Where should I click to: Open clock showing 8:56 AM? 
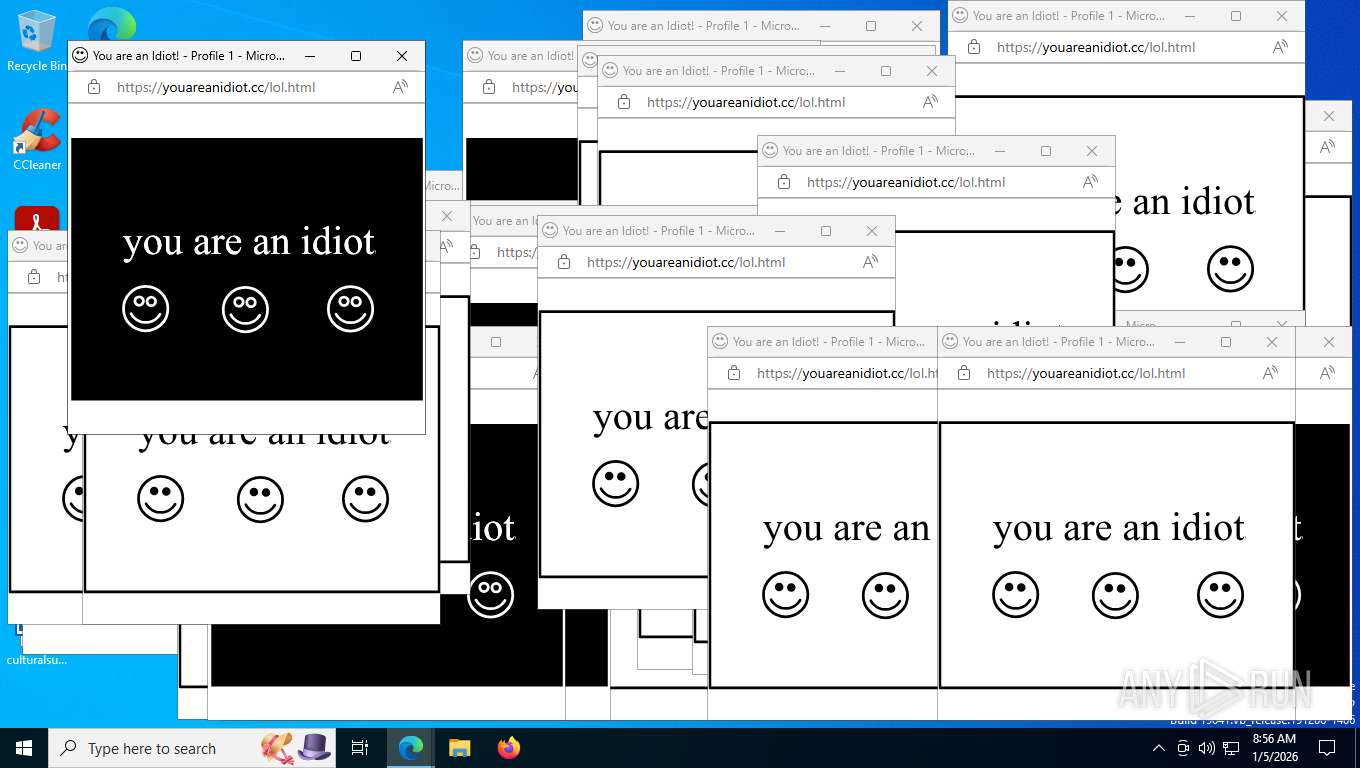[1274, 748]
